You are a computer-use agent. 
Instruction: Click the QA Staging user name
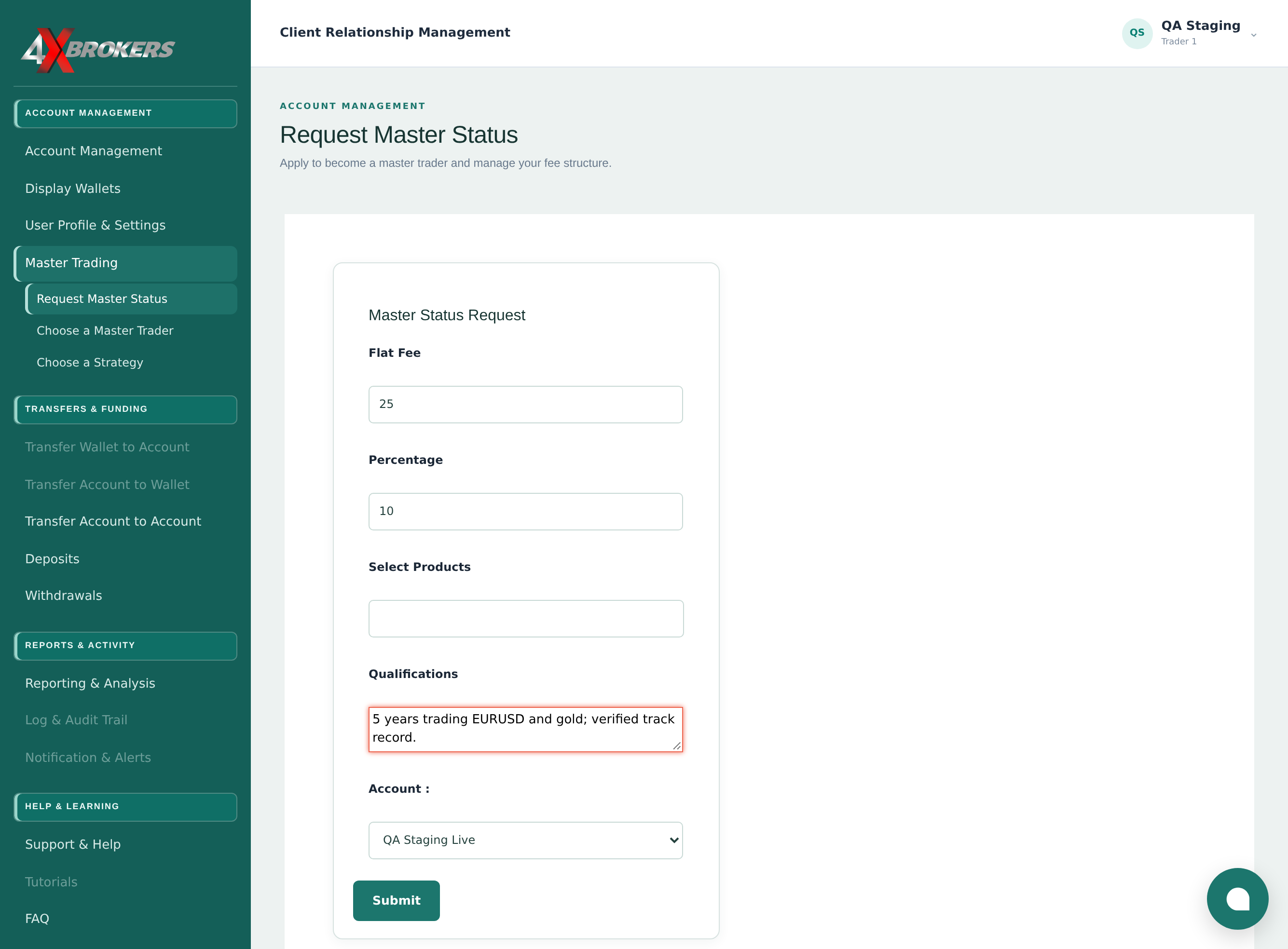point(1200,26)
